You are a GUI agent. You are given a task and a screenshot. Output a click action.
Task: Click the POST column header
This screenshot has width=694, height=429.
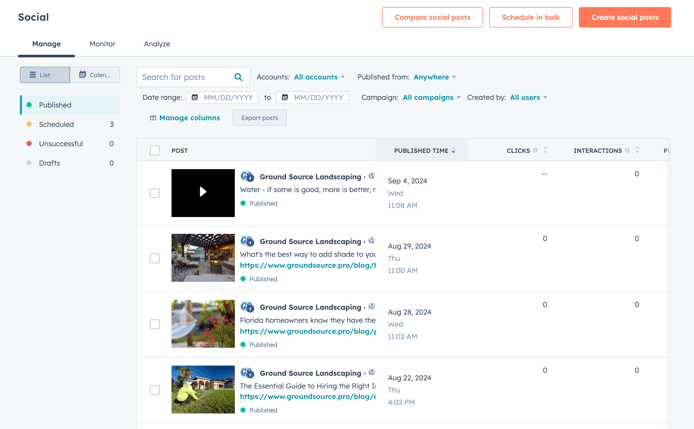[x=180, y=151]
